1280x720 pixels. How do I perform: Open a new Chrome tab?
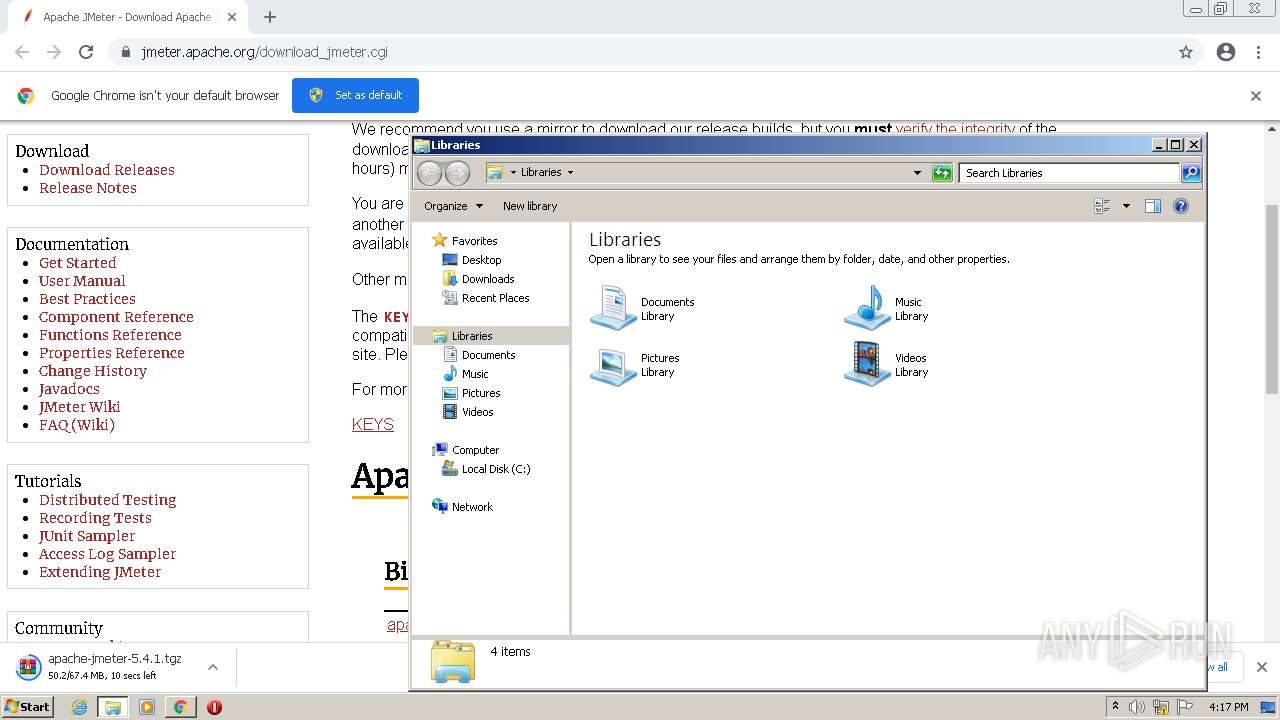pyautogui.click(x=269, y=17)
